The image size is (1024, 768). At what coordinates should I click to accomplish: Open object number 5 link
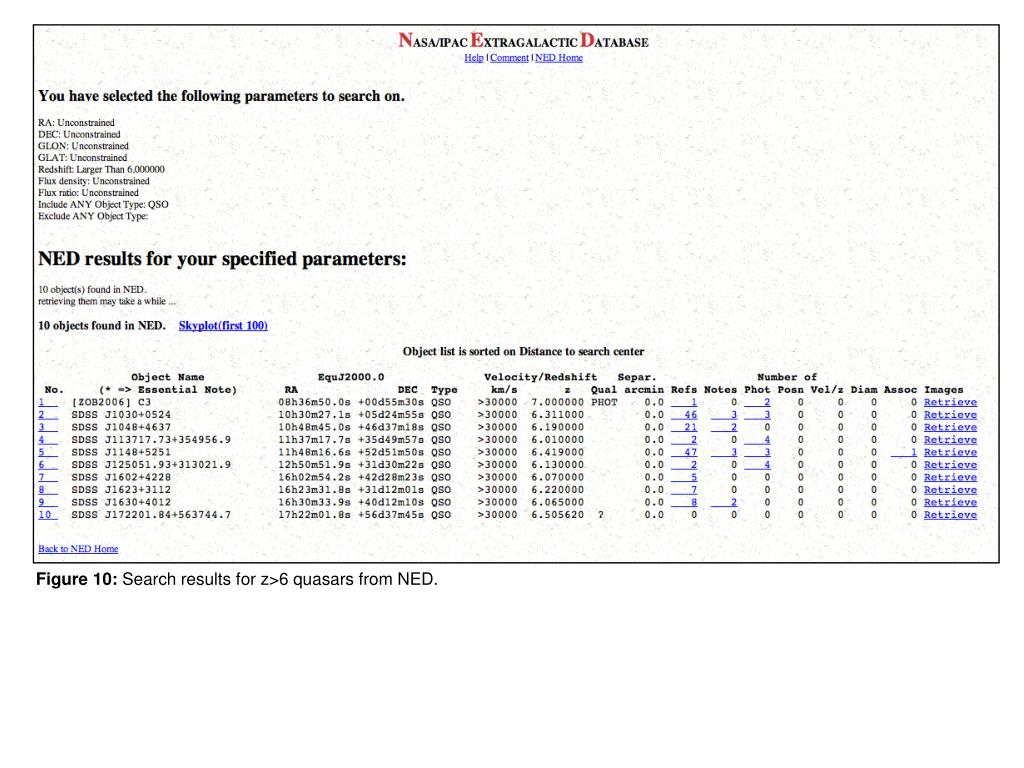point(48,452)
